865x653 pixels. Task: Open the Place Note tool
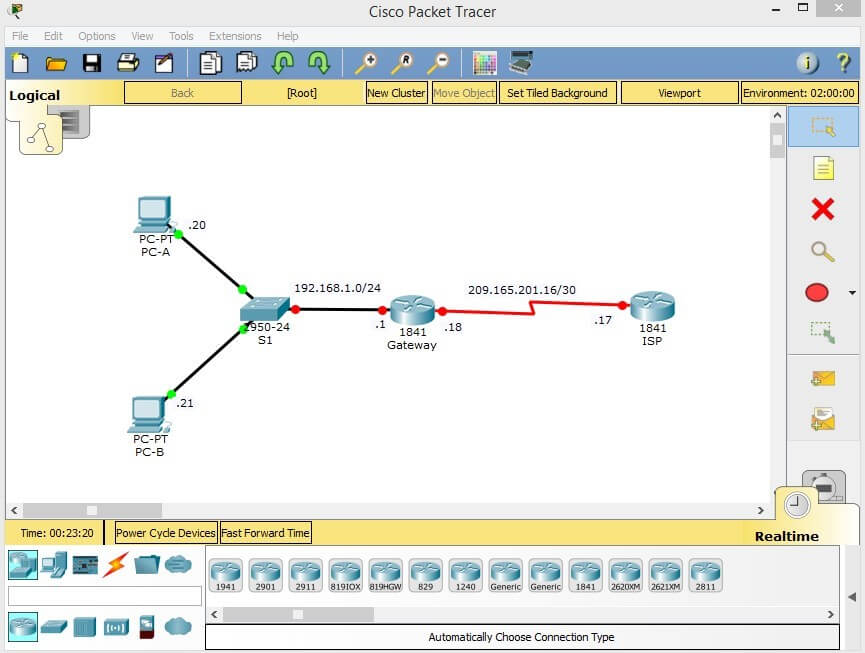coord(823,168)
